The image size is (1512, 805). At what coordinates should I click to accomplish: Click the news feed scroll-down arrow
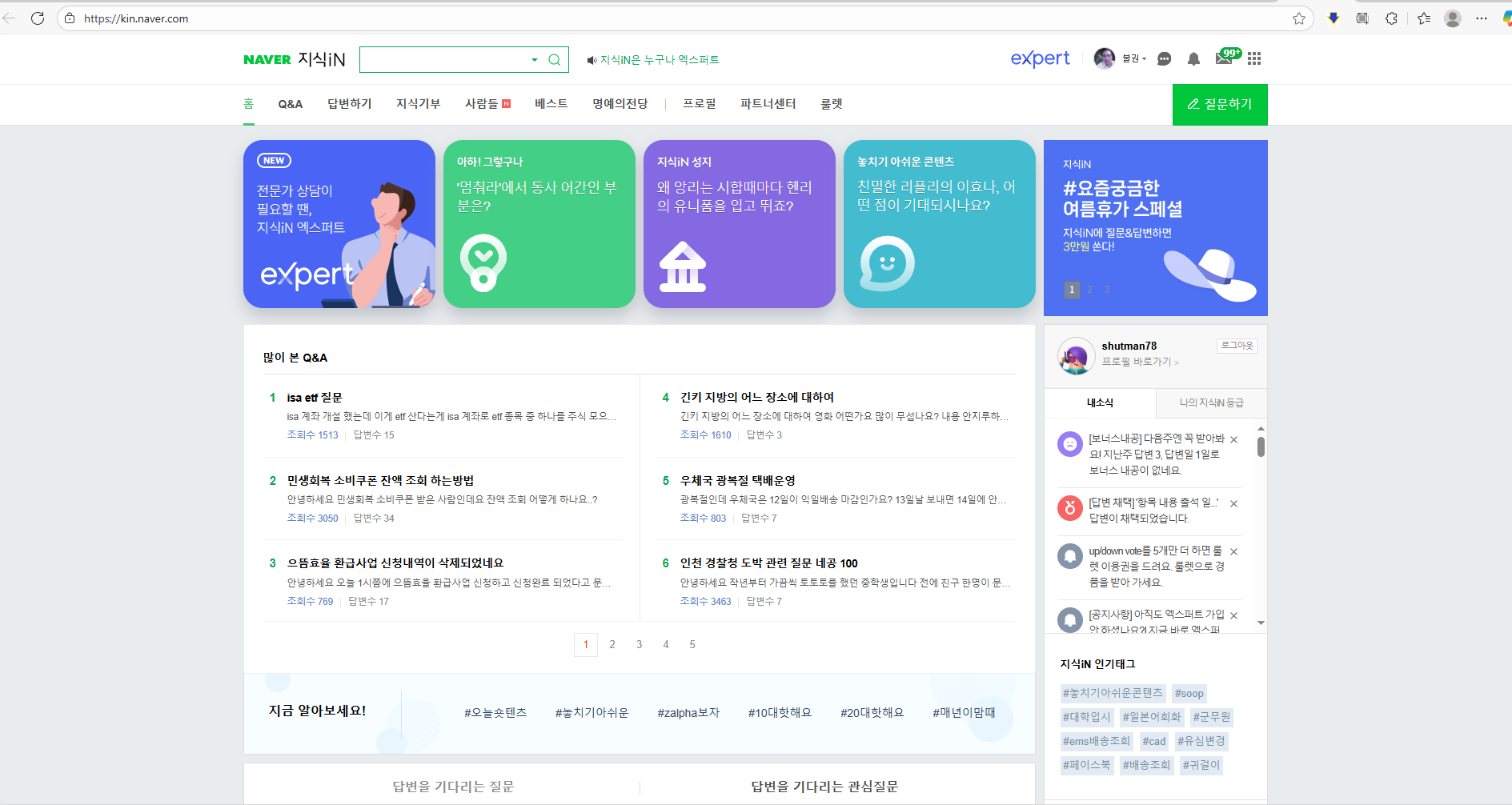(1261, 623)
